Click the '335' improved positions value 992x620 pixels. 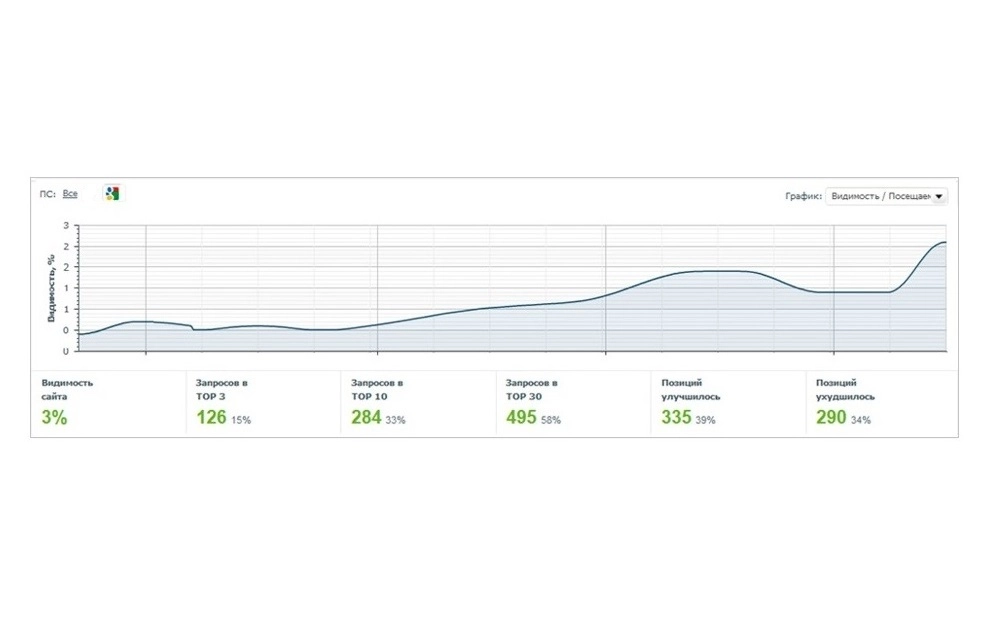[676, 418]
